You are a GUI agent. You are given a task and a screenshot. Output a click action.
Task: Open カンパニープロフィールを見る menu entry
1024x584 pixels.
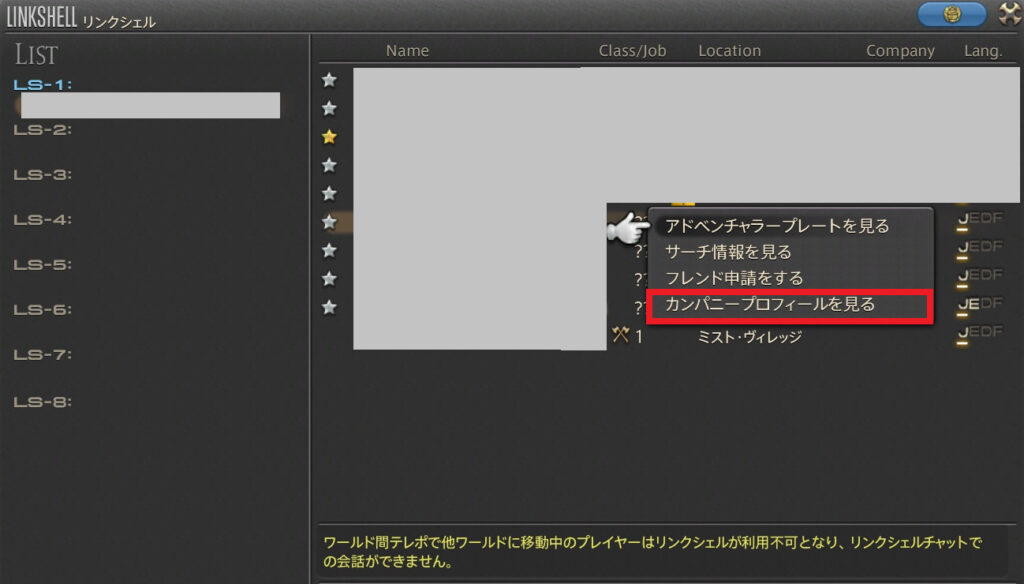coord(769,304)
